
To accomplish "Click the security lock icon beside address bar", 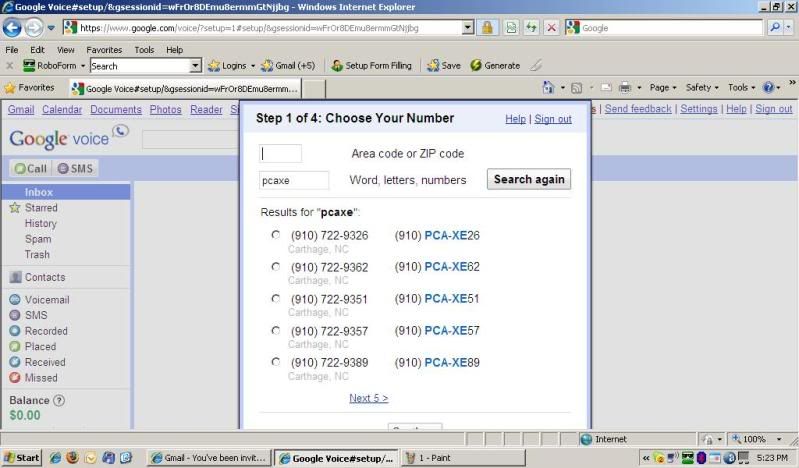I will click(x=487, y=28).
